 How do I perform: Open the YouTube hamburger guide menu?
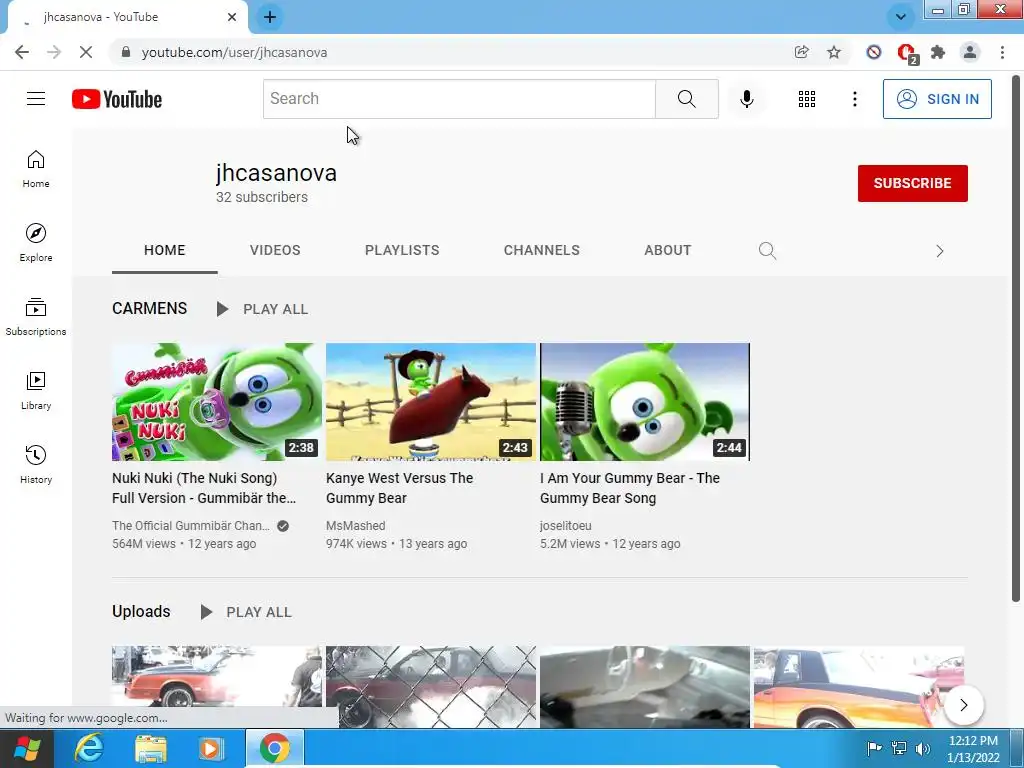pos(36,99)
